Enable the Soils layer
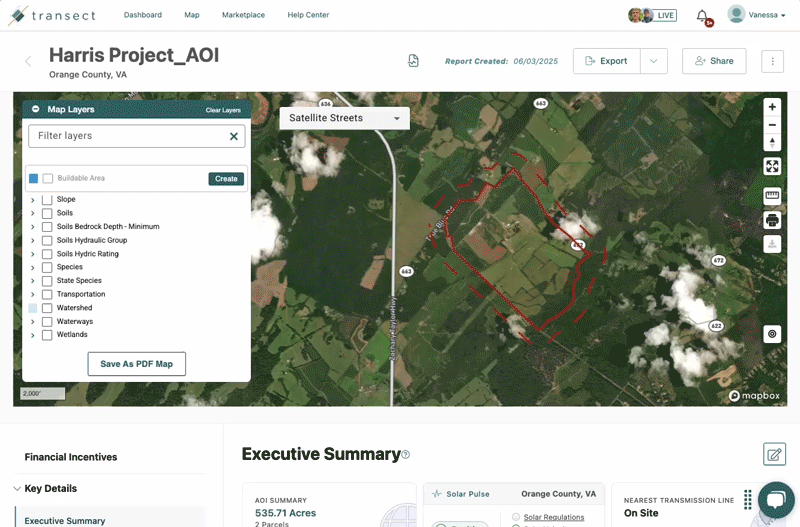Image resolution: width=800 pixels, height=527 pixels. pyautogui.click(x=47, y=213)
